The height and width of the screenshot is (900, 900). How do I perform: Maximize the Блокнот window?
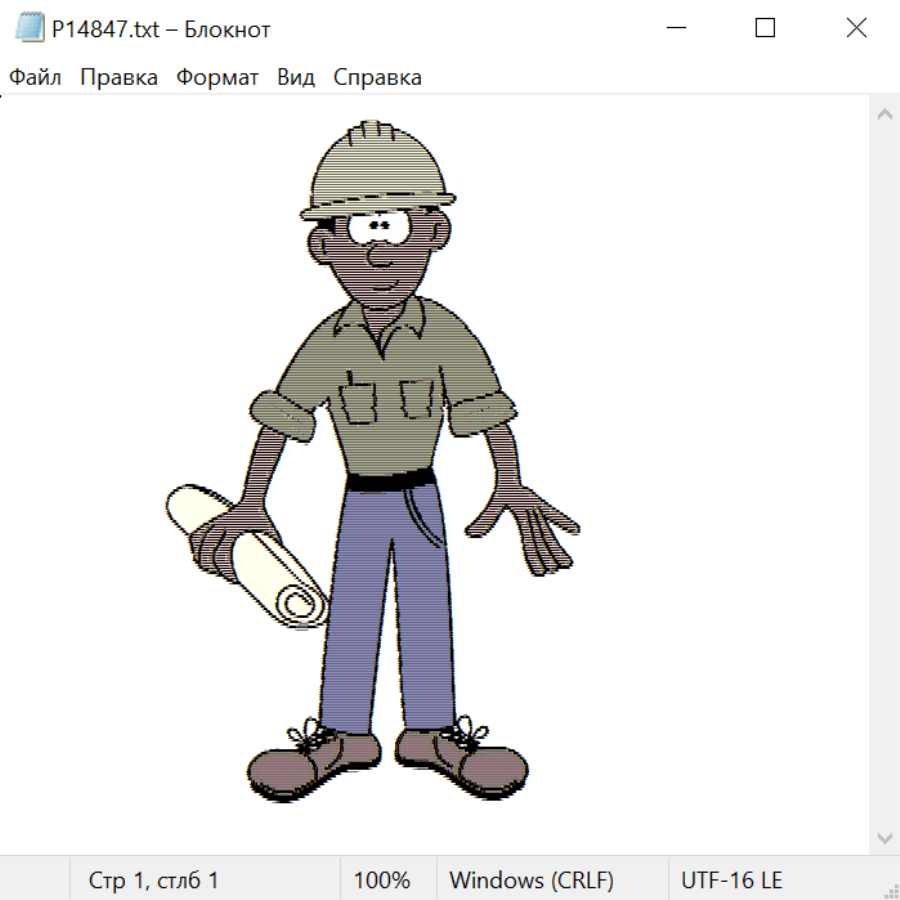[765, 28]
